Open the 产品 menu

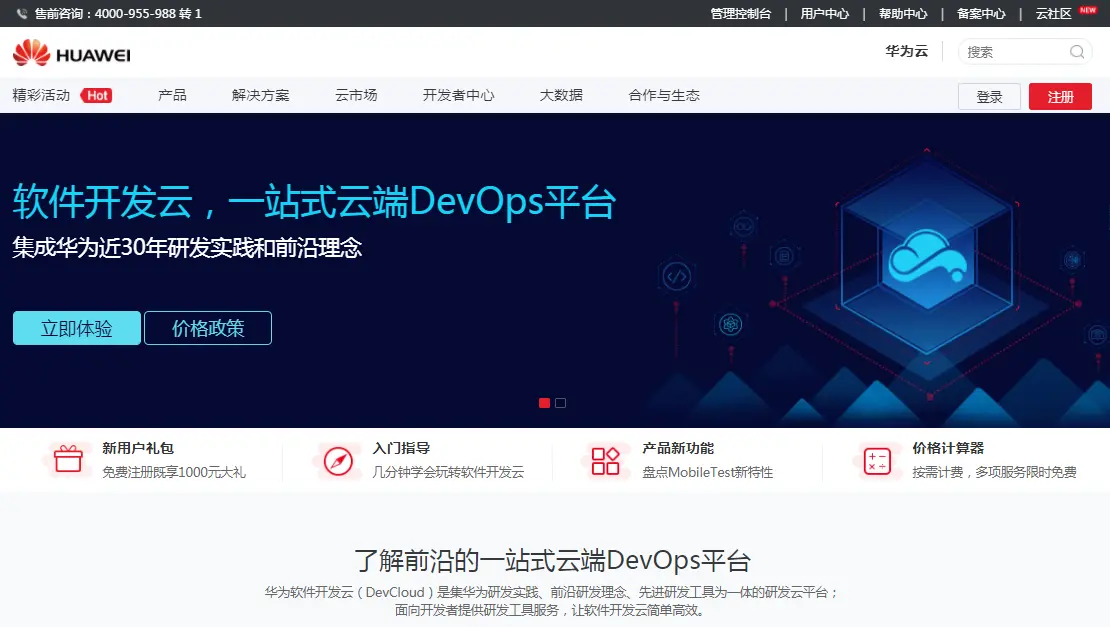click(x=172, y=96)
